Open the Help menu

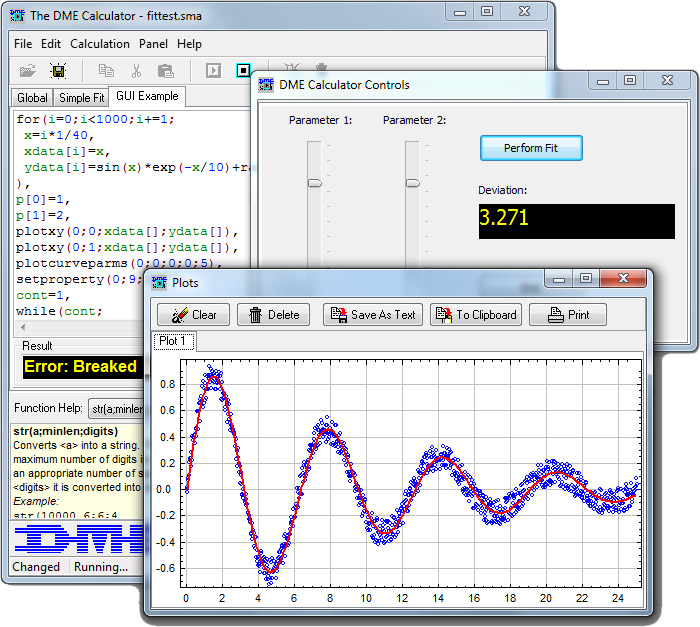tap(189, 44)
